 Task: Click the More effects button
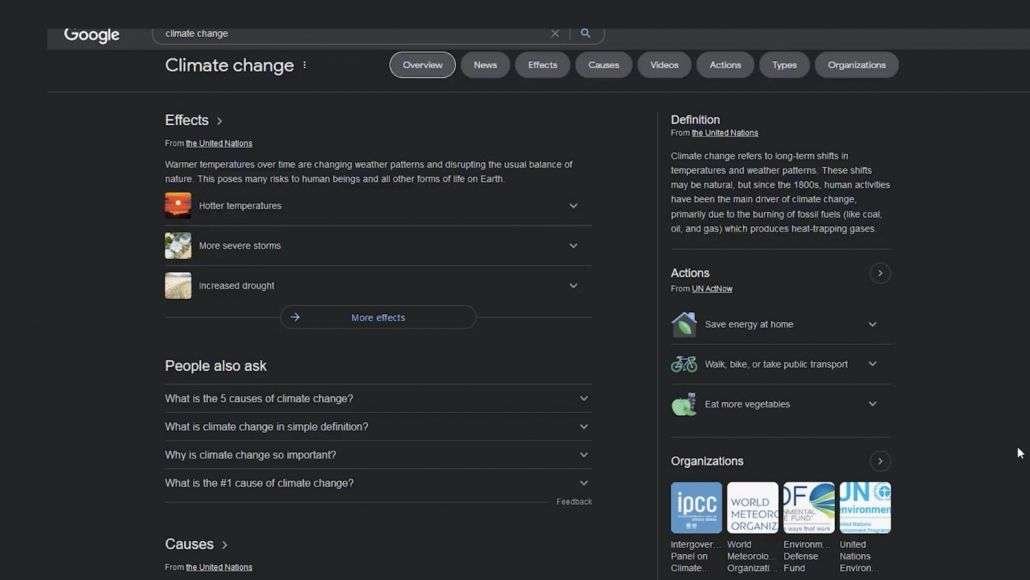(x=378, y=317)
